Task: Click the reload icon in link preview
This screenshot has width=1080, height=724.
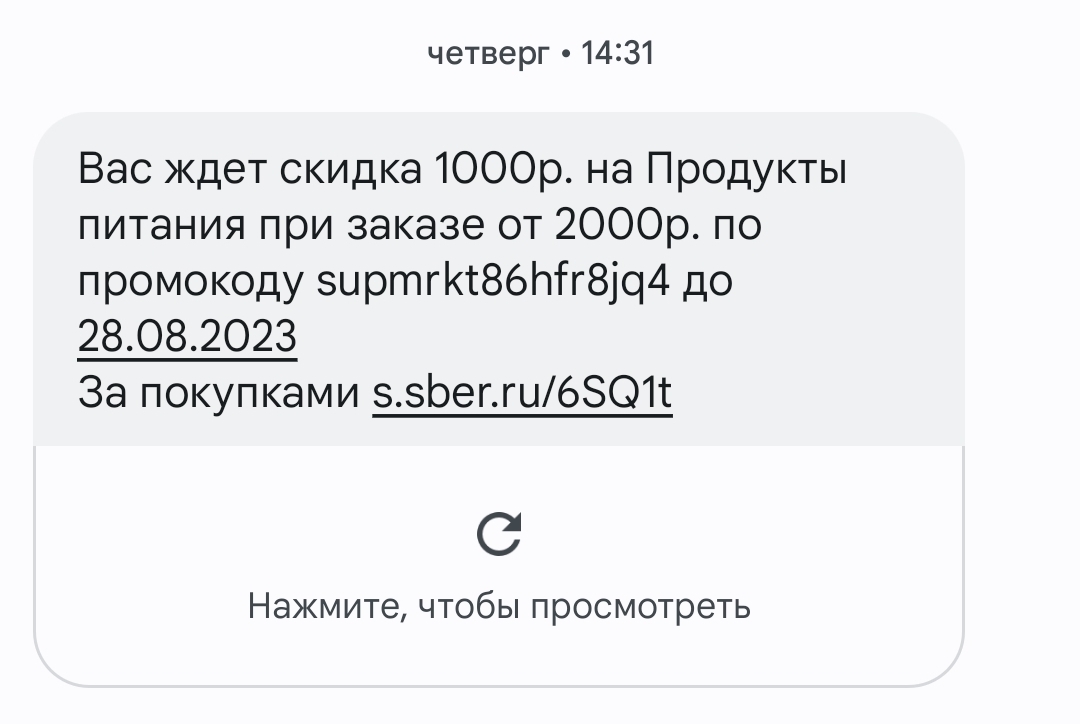Action: [499, 533]
